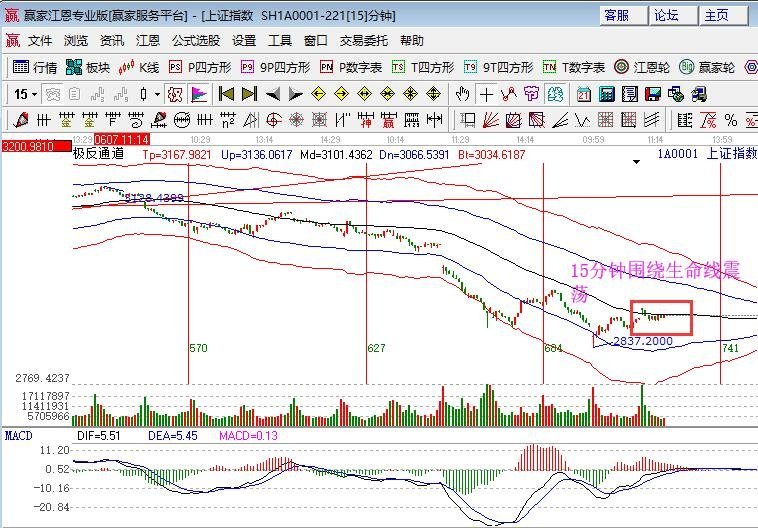Select the zigzag turning-point tool
The image size is (758, 528).
[x=509, y=94]
